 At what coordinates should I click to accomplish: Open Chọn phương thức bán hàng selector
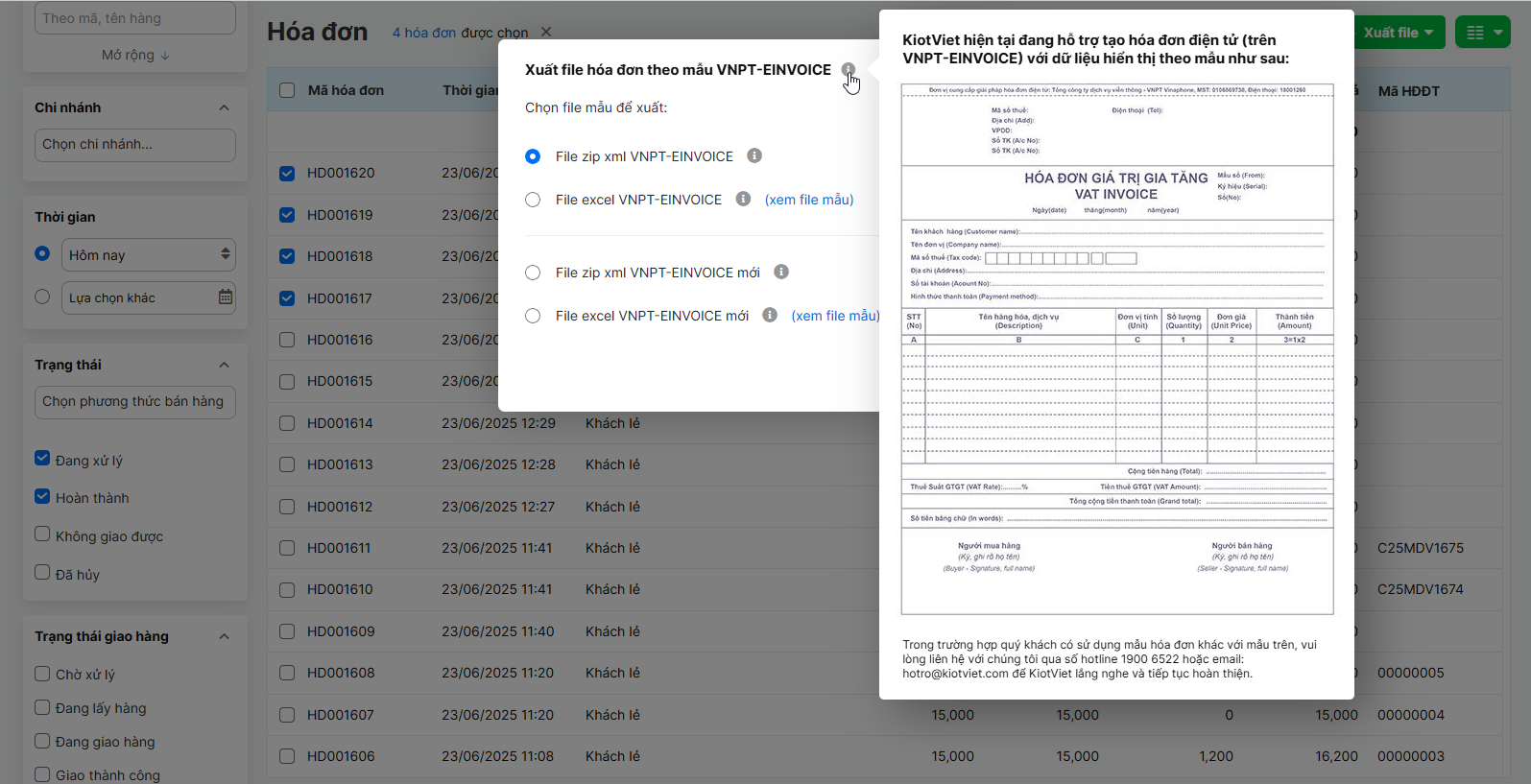point(135,402)
